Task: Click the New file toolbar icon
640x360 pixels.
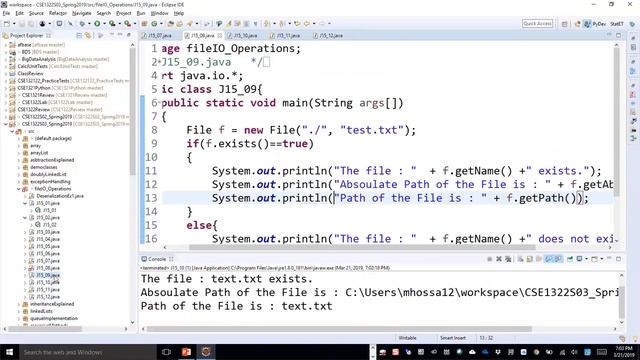Action: click(7, 24)
